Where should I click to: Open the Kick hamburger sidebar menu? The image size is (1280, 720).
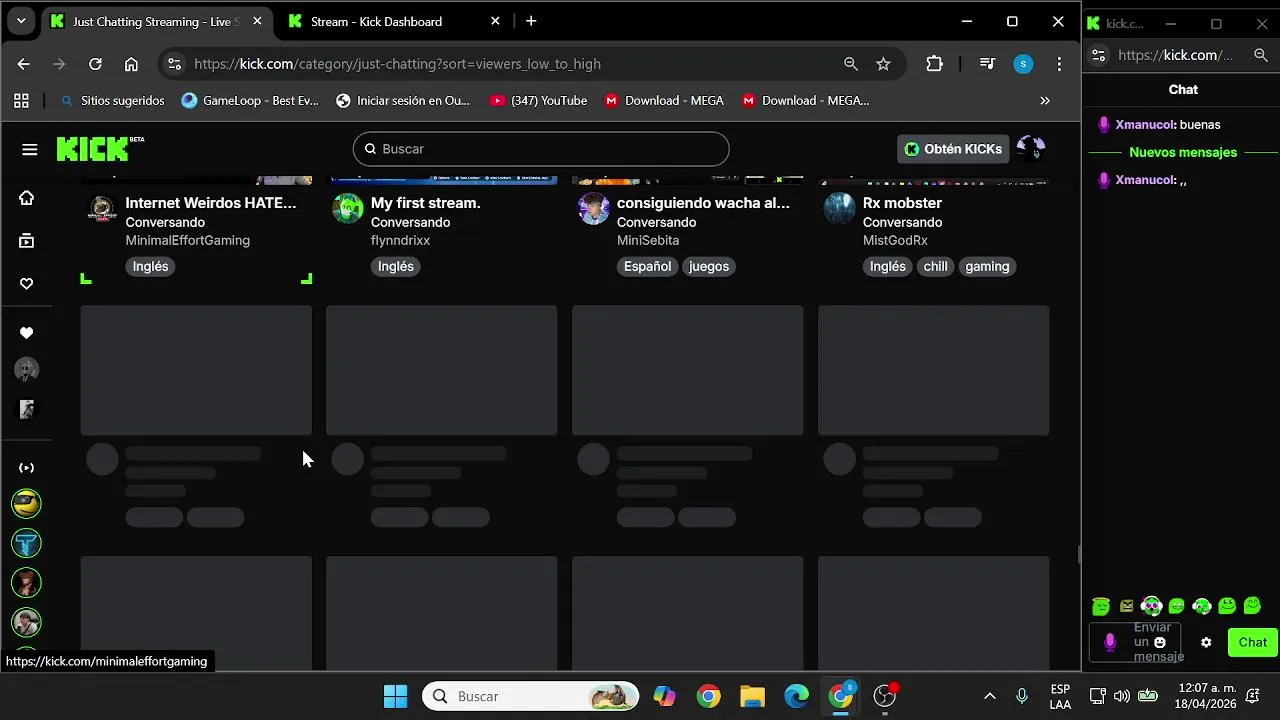(x=29, y=149)
